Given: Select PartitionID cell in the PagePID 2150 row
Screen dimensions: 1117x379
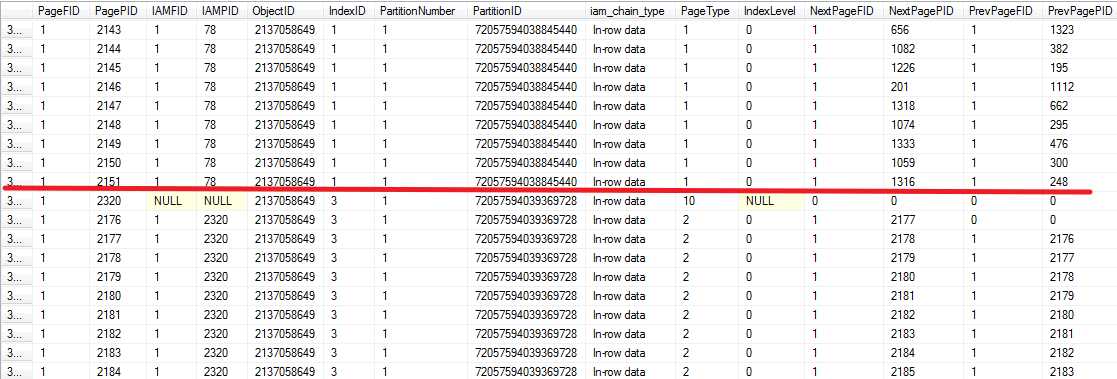Looking at the screenshot, I should (526, 162).
